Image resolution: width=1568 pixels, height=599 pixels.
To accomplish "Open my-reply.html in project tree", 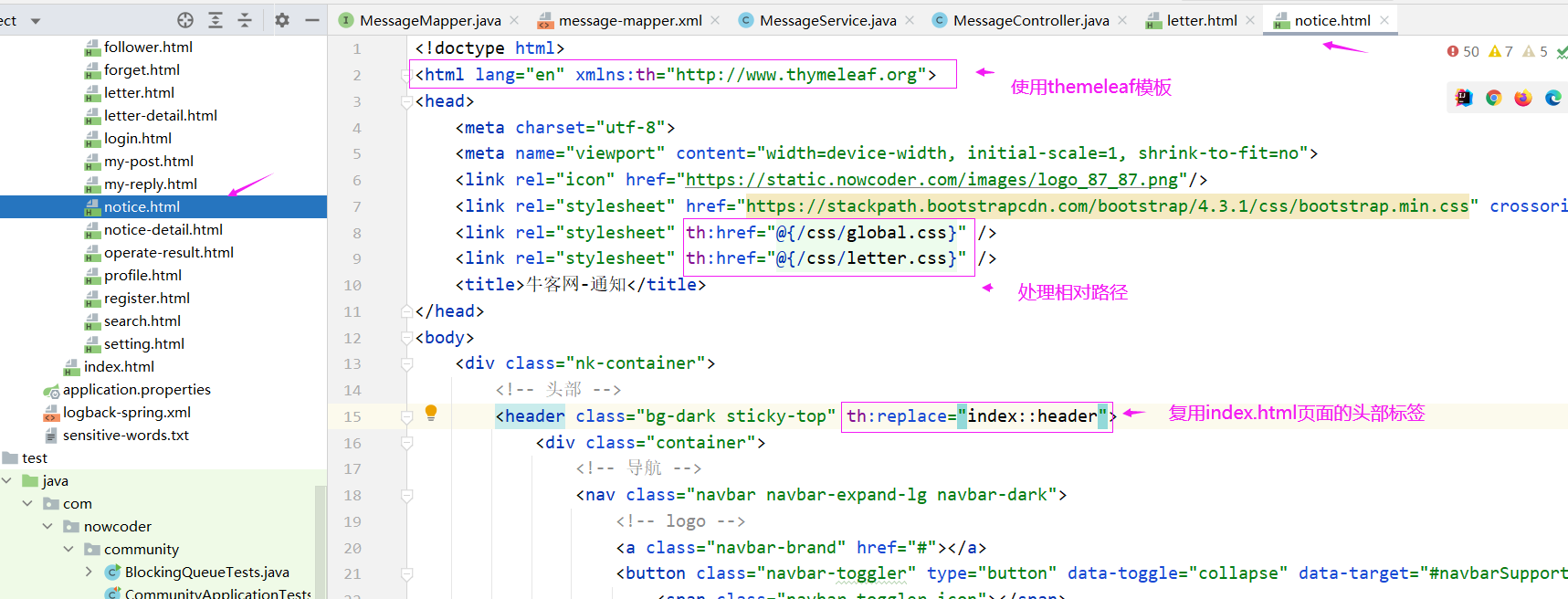I will tap(151, 184).
